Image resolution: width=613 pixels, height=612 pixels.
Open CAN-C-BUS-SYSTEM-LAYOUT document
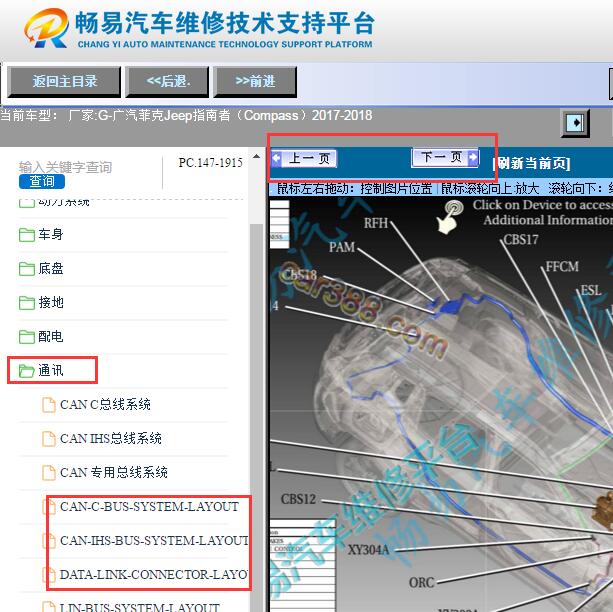[149, 507]
